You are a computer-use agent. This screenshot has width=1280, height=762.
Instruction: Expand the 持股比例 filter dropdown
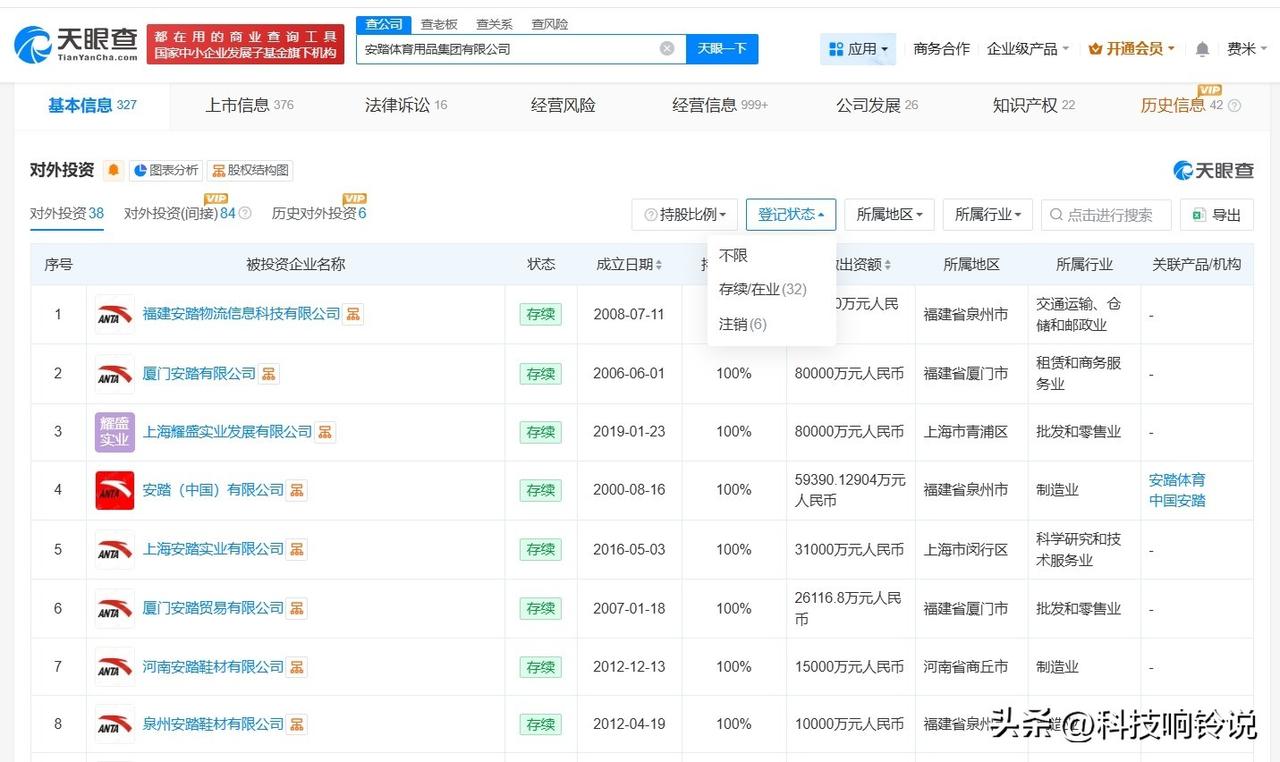[x=685, y=215]
